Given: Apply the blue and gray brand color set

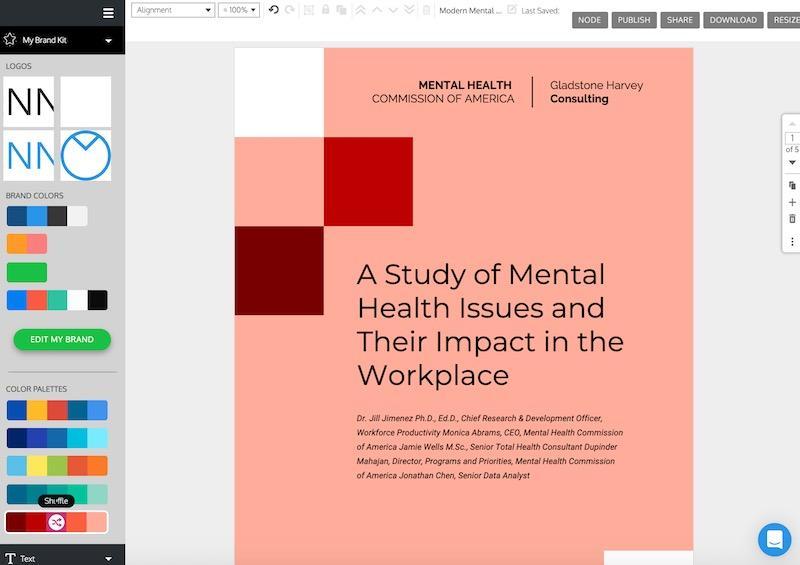Looking at the screenshot, I should tap(47, 216).
